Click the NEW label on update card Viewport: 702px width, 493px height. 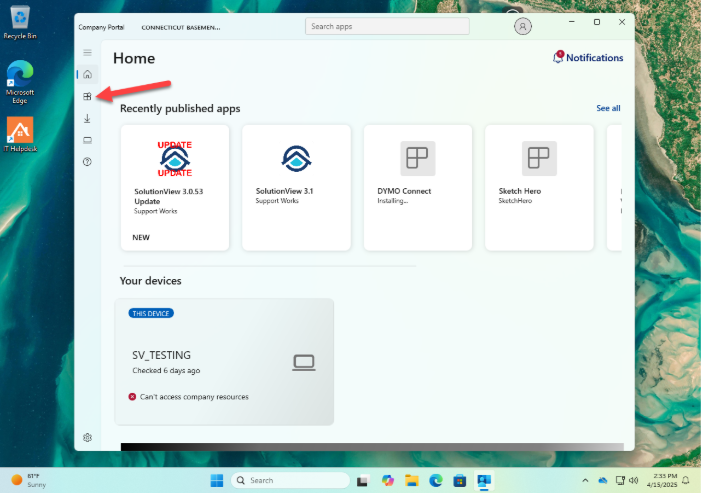tap(141, 237)
